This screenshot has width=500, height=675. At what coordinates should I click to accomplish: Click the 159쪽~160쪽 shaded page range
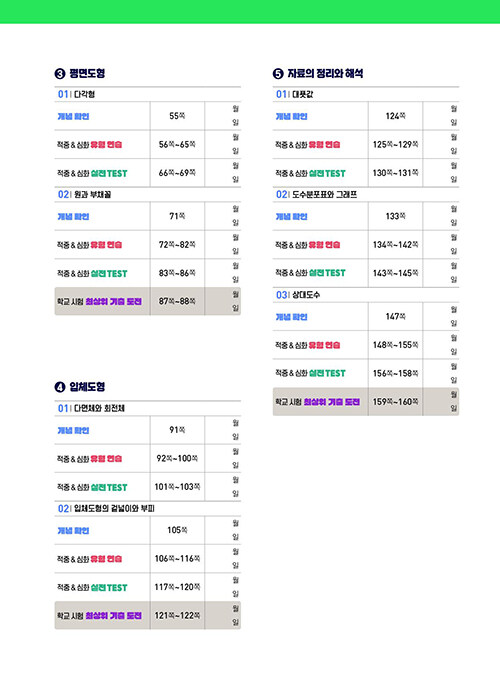(395, 402)
